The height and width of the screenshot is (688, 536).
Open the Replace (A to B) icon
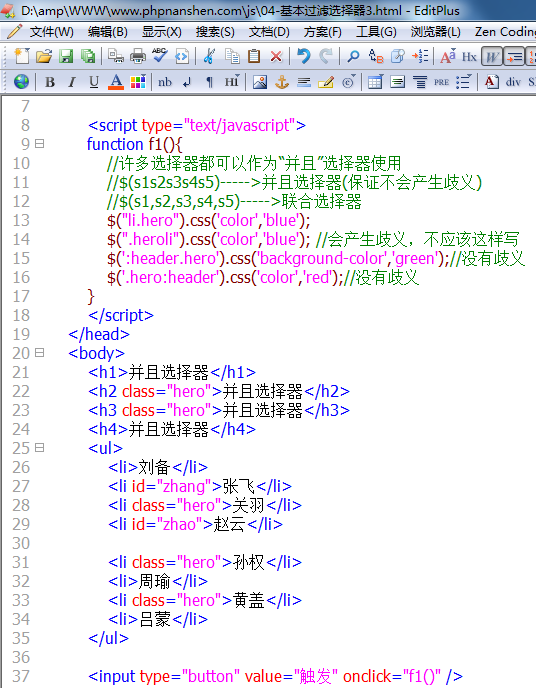[x=376, y=56]
